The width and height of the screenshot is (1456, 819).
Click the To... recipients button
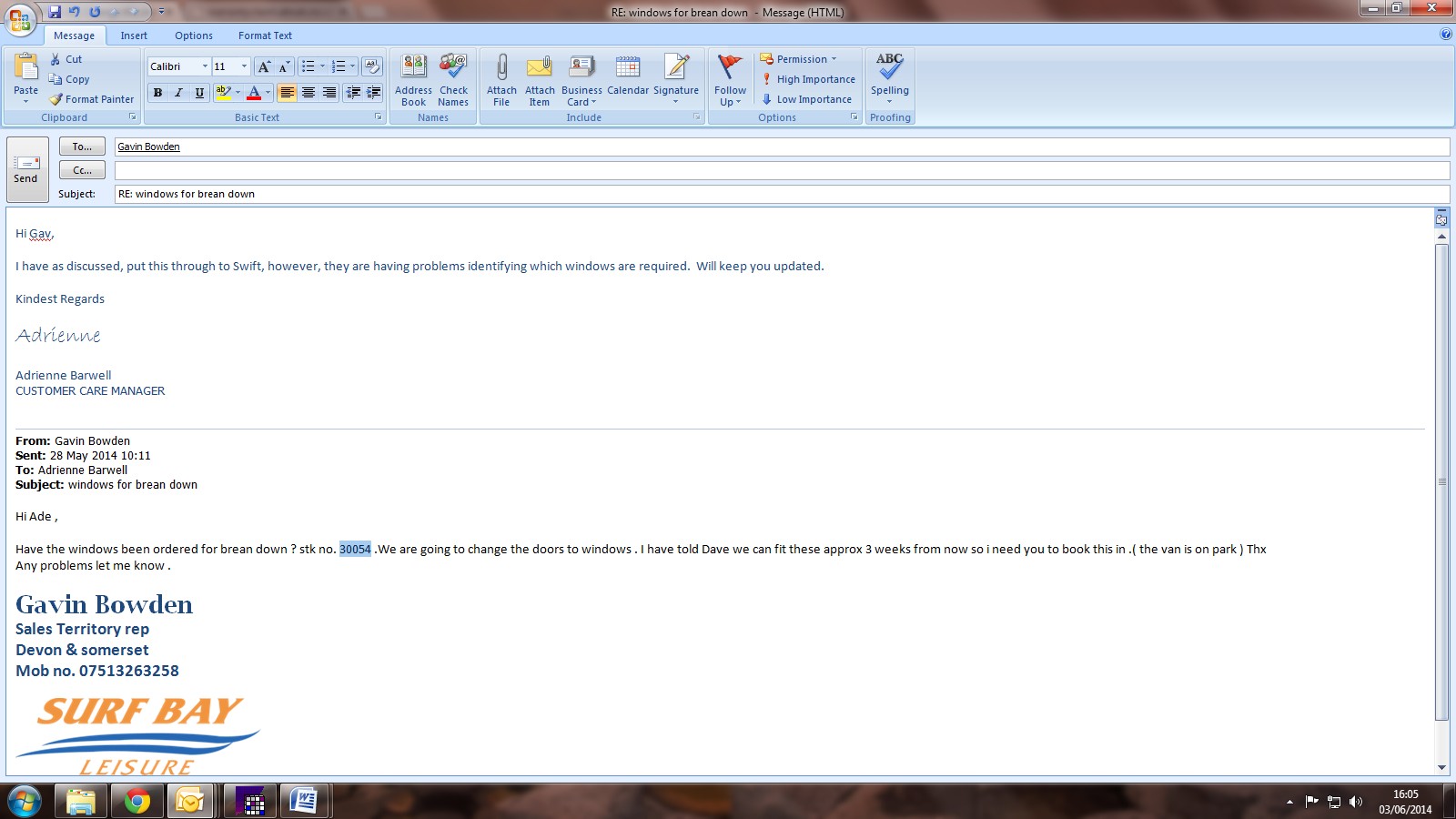pos(82,147)
